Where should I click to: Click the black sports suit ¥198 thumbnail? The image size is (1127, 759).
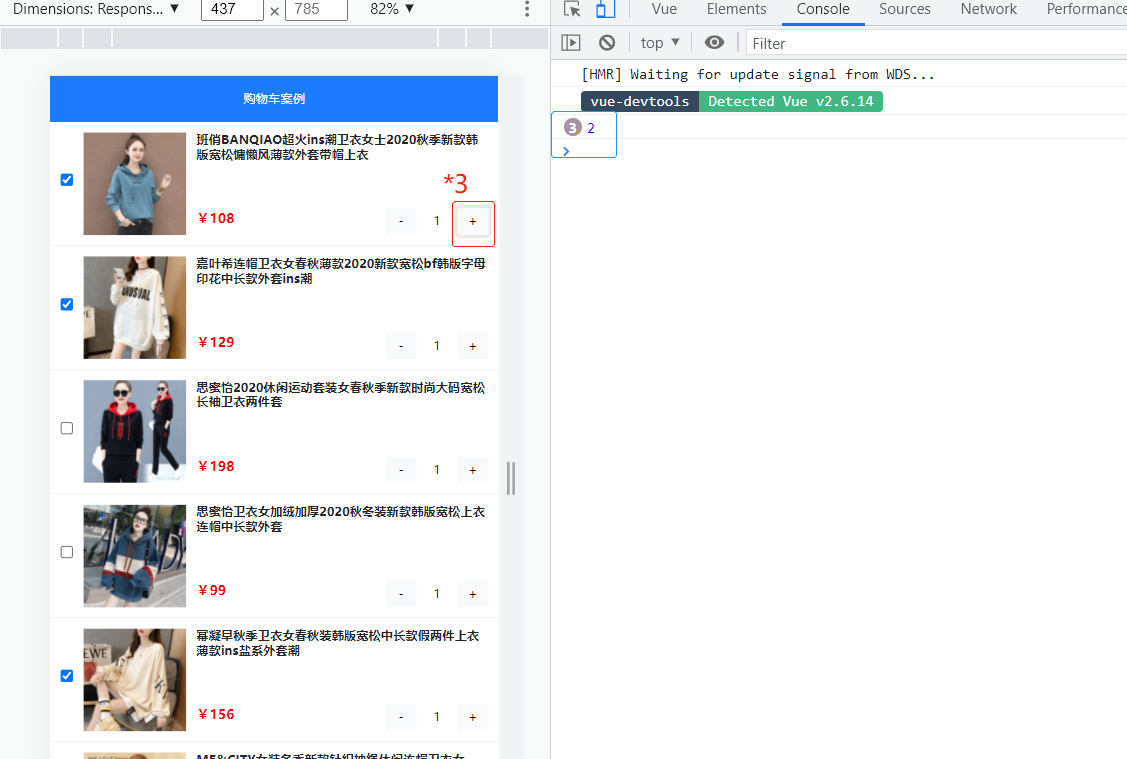(x=134, y=431)
